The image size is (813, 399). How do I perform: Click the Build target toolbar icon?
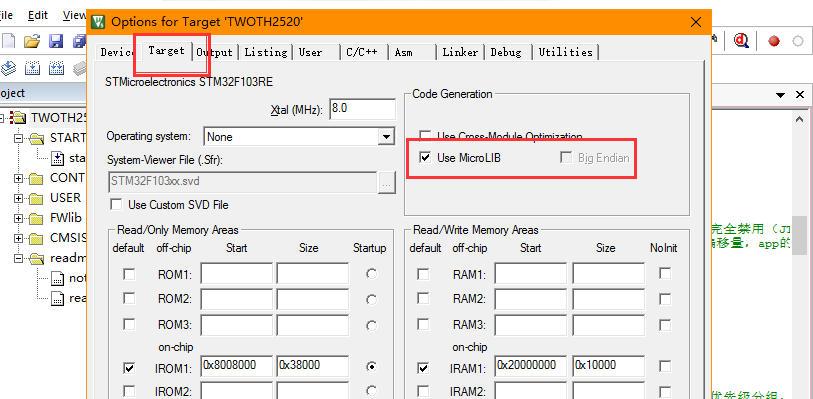tap(33, 68)
